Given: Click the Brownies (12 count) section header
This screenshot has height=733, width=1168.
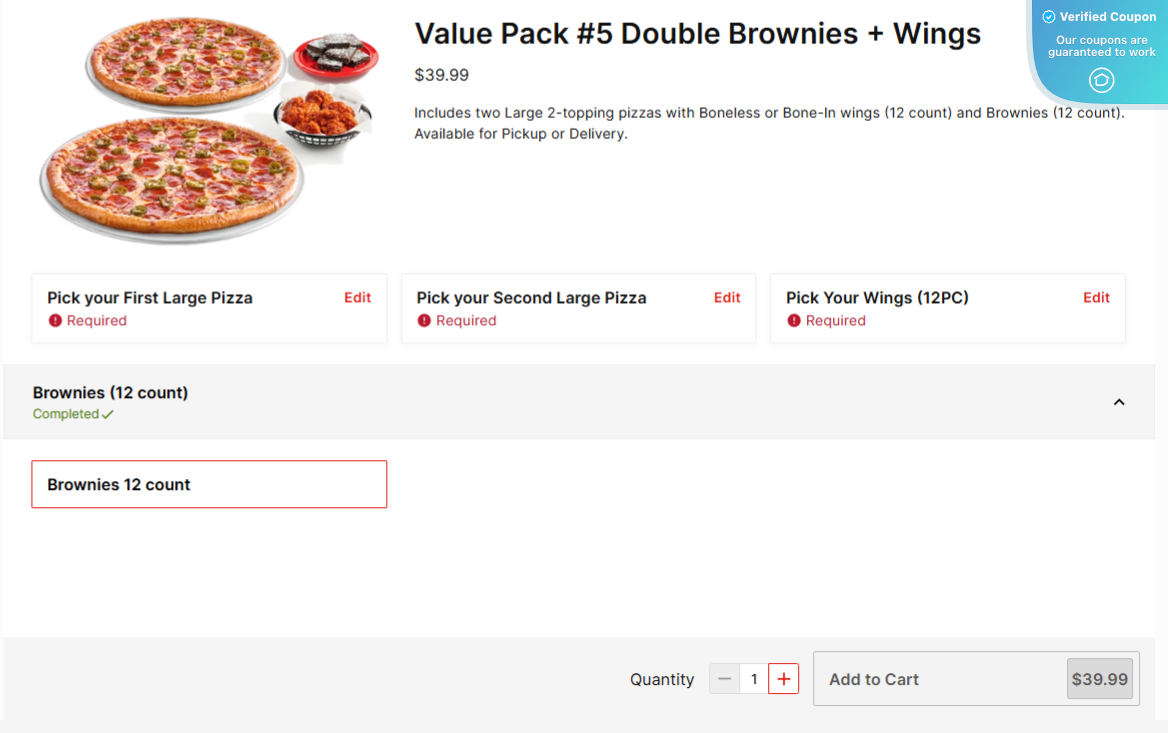Looking at the screenshot, I should (x=111, y=393).
